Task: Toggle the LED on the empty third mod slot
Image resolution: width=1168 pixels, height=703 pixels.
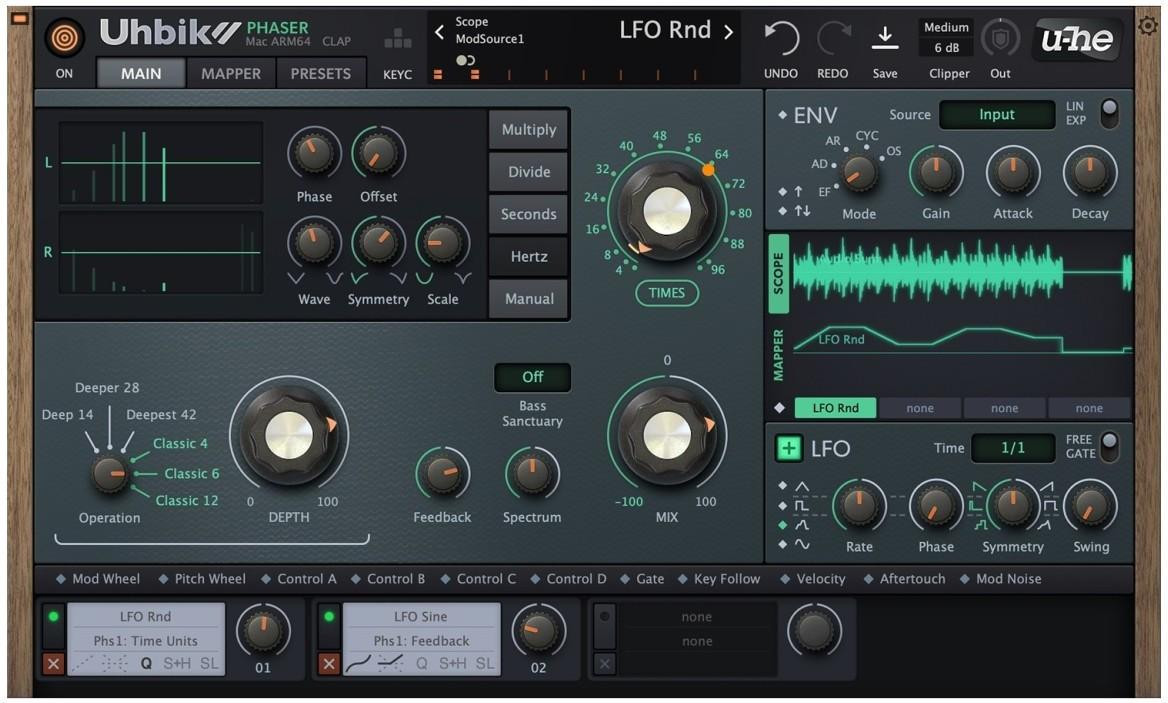Action: 604,617
